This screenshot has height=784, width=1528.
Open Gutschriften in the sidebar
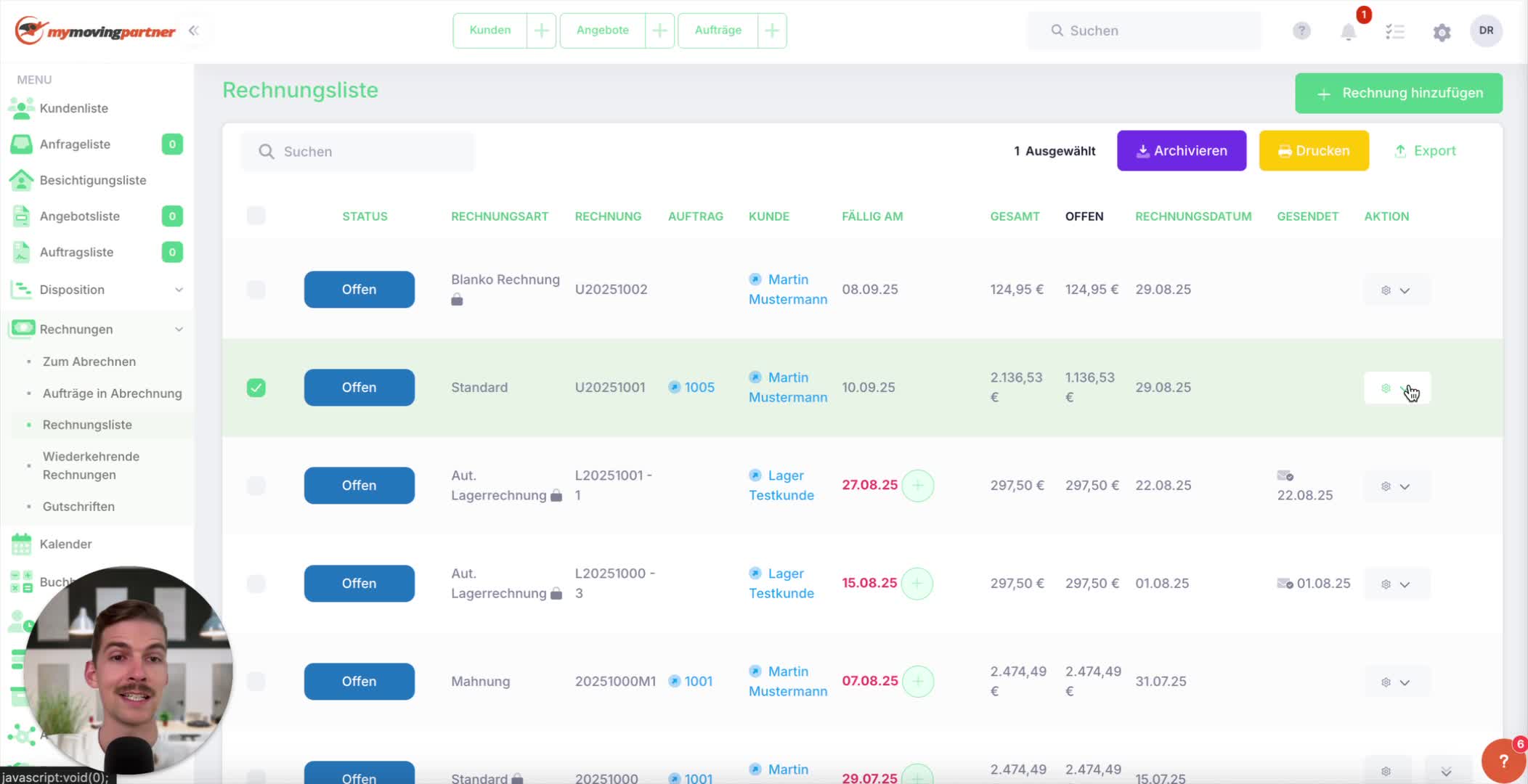pyautogui.click(x=78, y=507)
